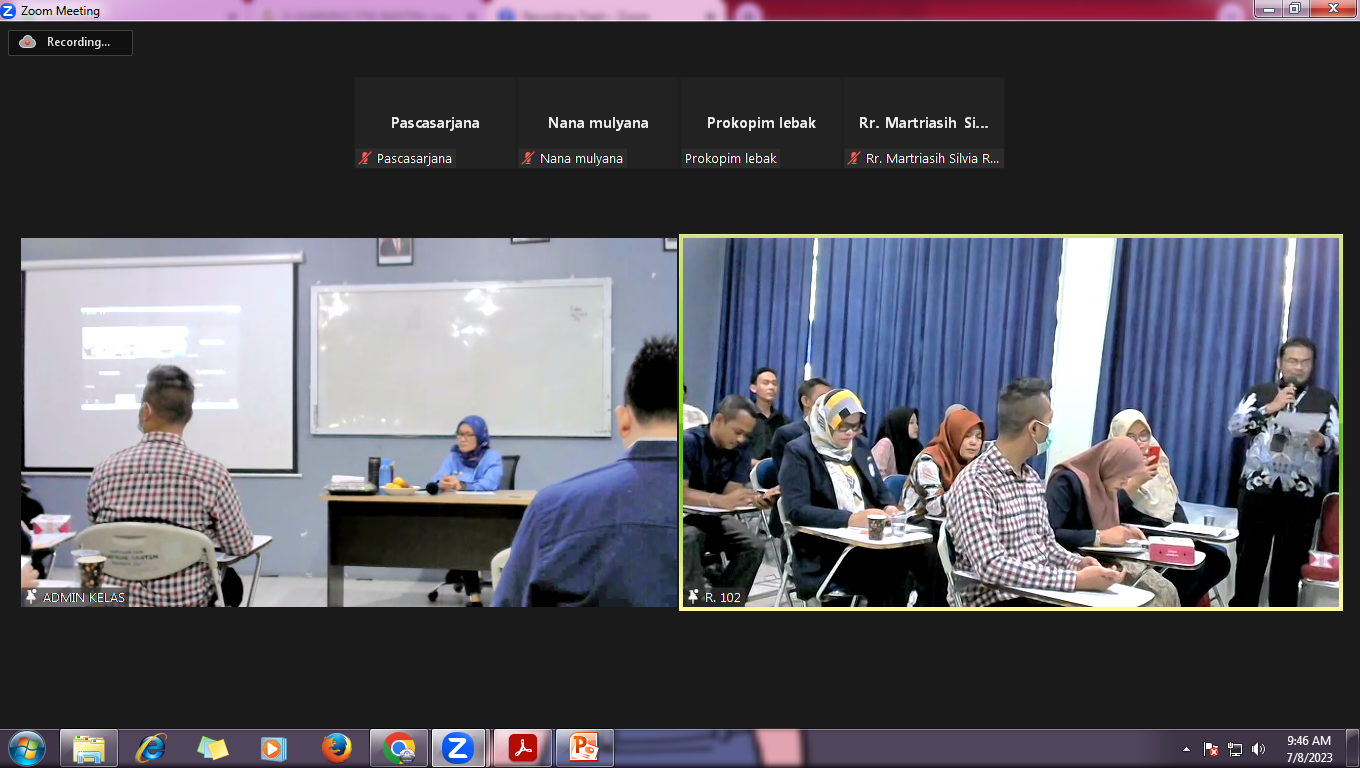Open the volume speaker control in tray
1360x768 pixels.
point(1258,749)
